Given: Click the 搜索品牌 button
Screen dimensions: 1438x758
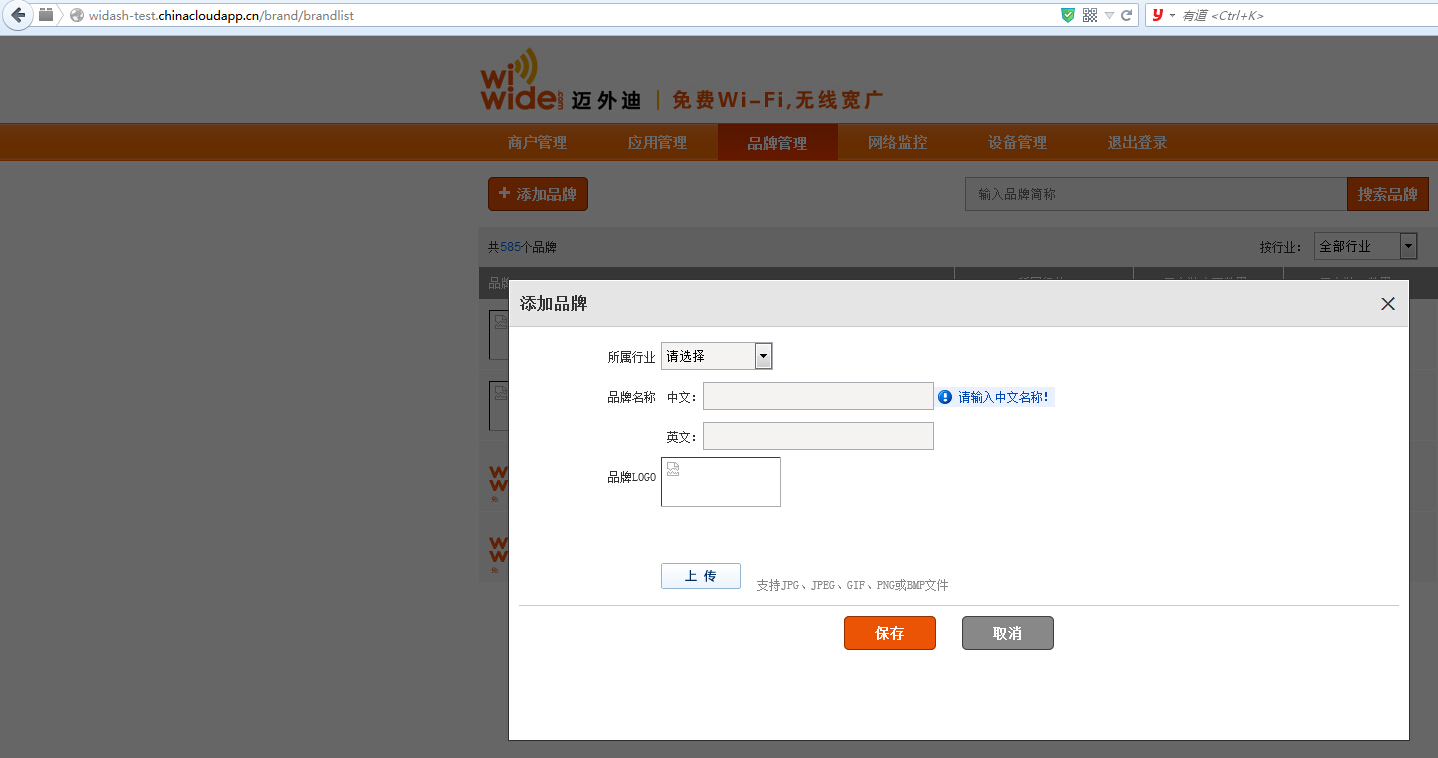Looking at the screenshot, I should 1387,194.
